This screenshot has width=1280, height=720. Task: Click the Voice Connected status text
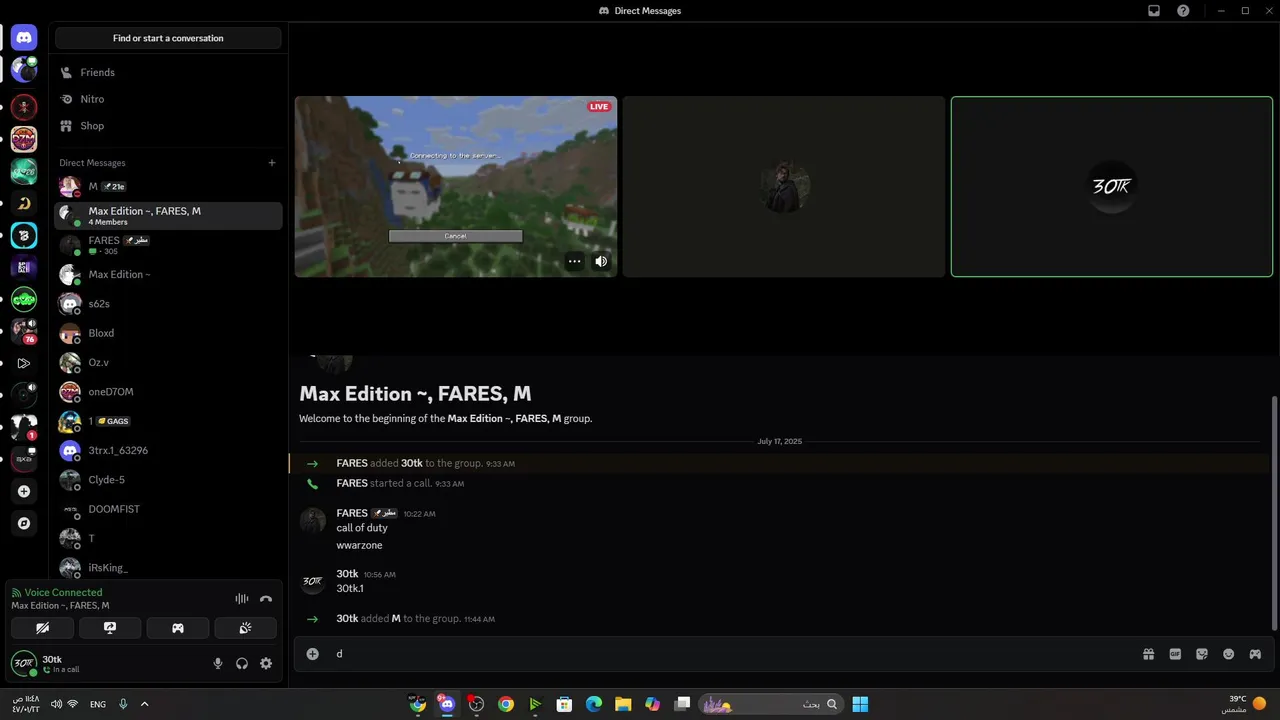[x=63, y=593]
